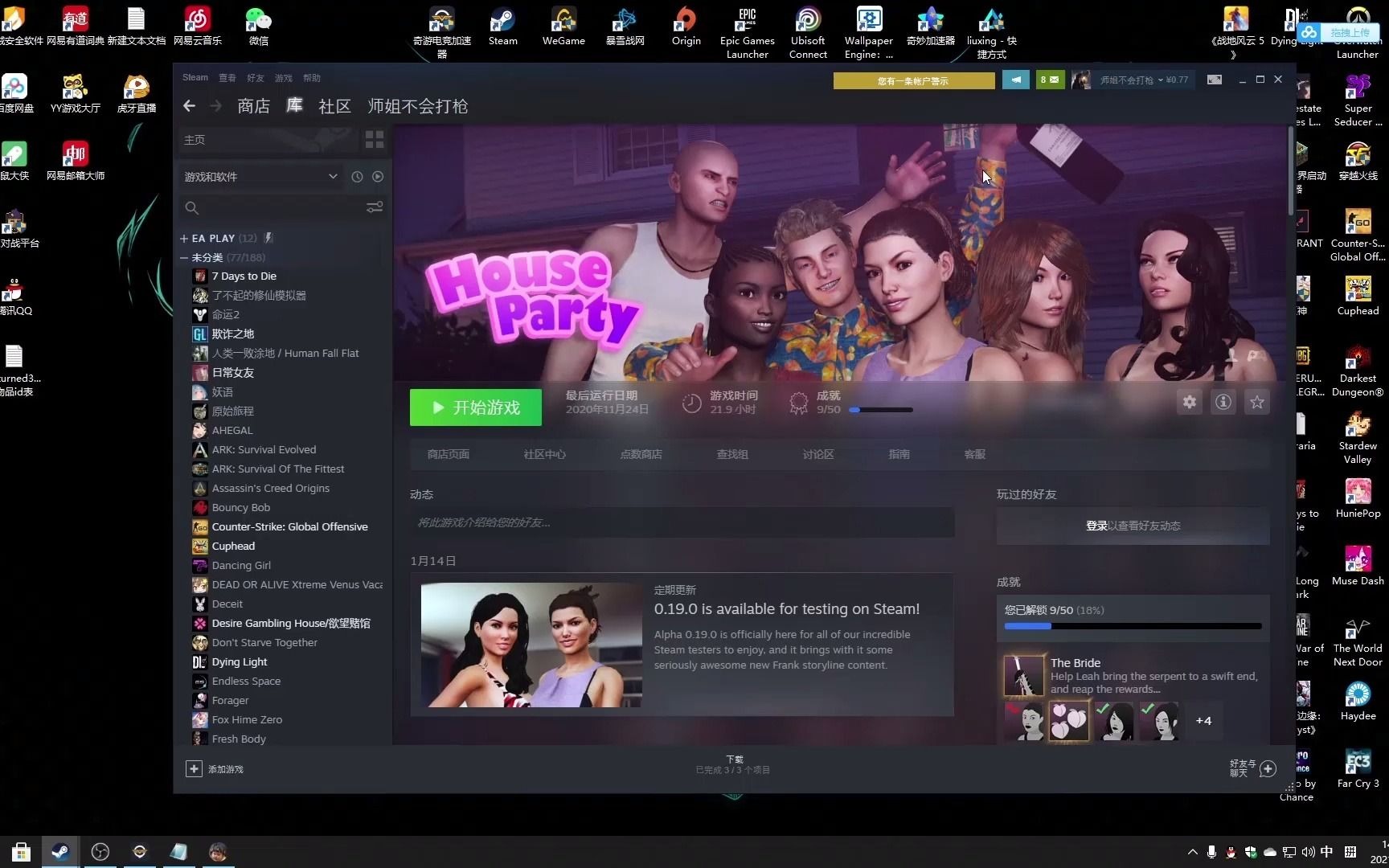Click 登录 to view friend activity
The width and height of the screenshot is (1389, 868).
pyautogui.click(x=1096, y=526)
